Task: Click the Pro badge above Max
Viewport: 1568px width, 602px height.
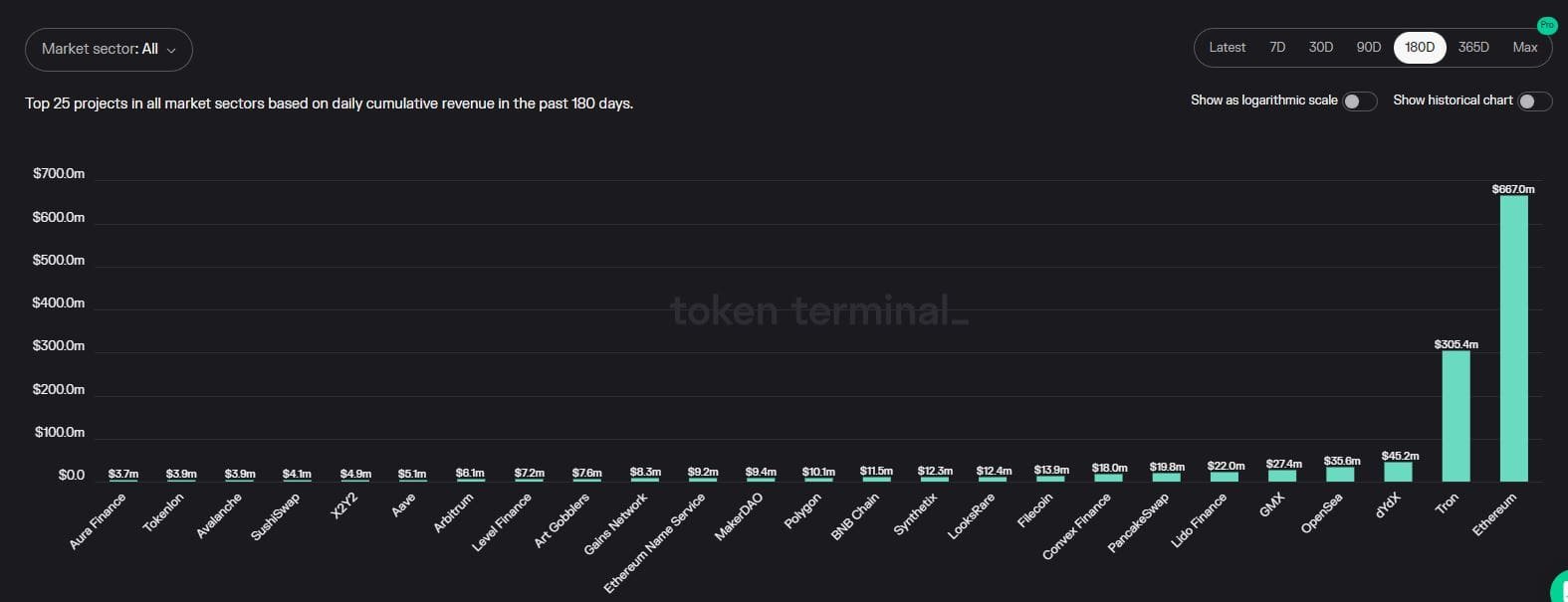Action: [x=1546, y=25]
